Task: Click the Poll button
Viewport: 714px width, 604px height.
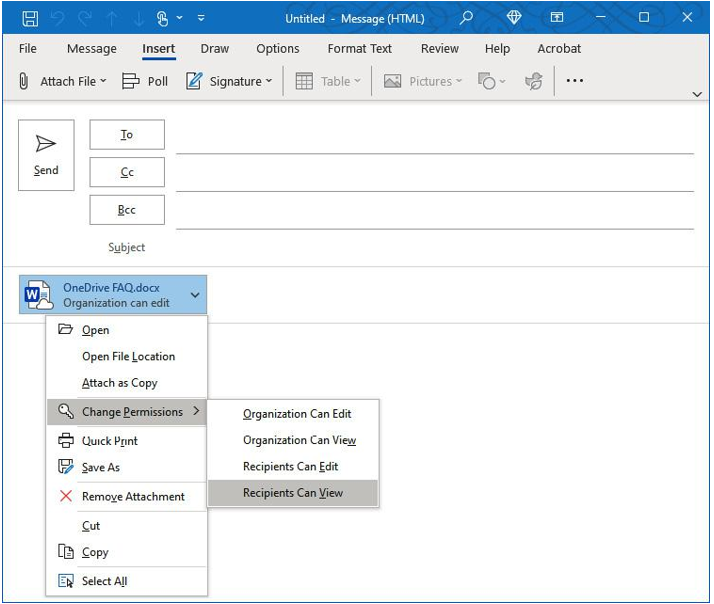Action: [145, 81]
